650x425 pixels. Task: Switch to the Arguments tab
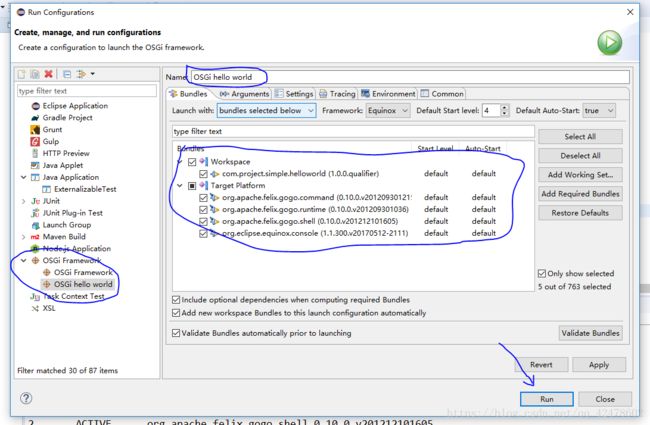[245, 94]
